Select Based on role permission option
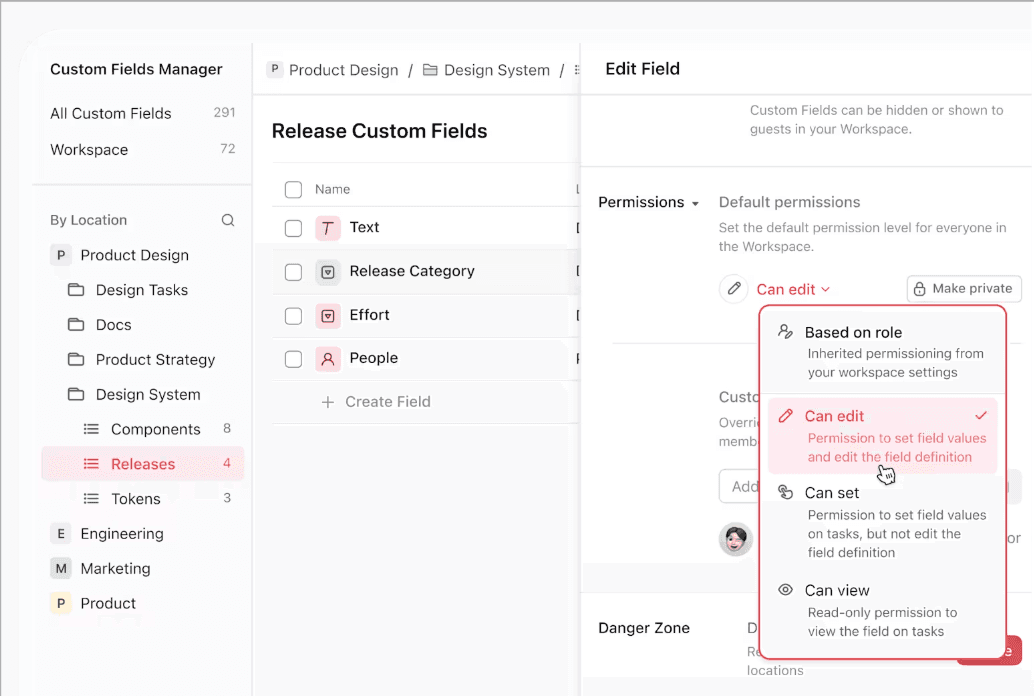 point(882,352)
